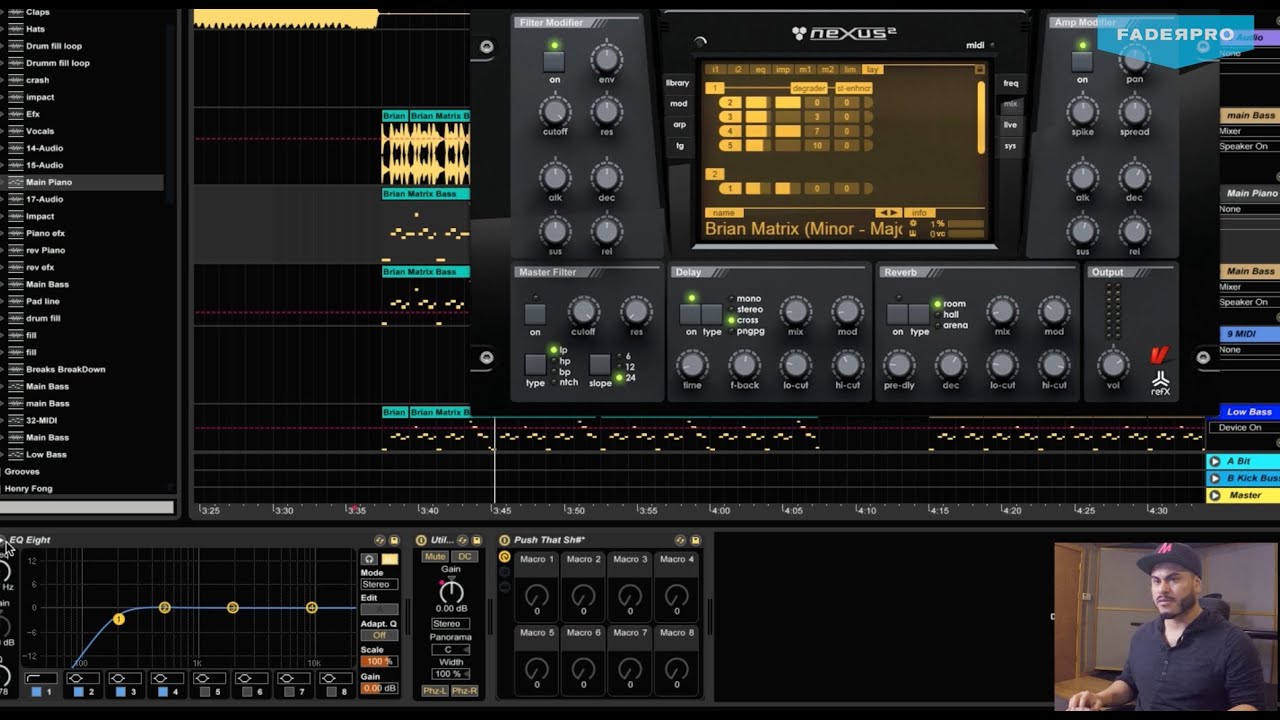The height and width of the screenshot is (720, 1280).
Task: Toggle Push That Sh# rack activator icon
Action: tap(504, 540)
